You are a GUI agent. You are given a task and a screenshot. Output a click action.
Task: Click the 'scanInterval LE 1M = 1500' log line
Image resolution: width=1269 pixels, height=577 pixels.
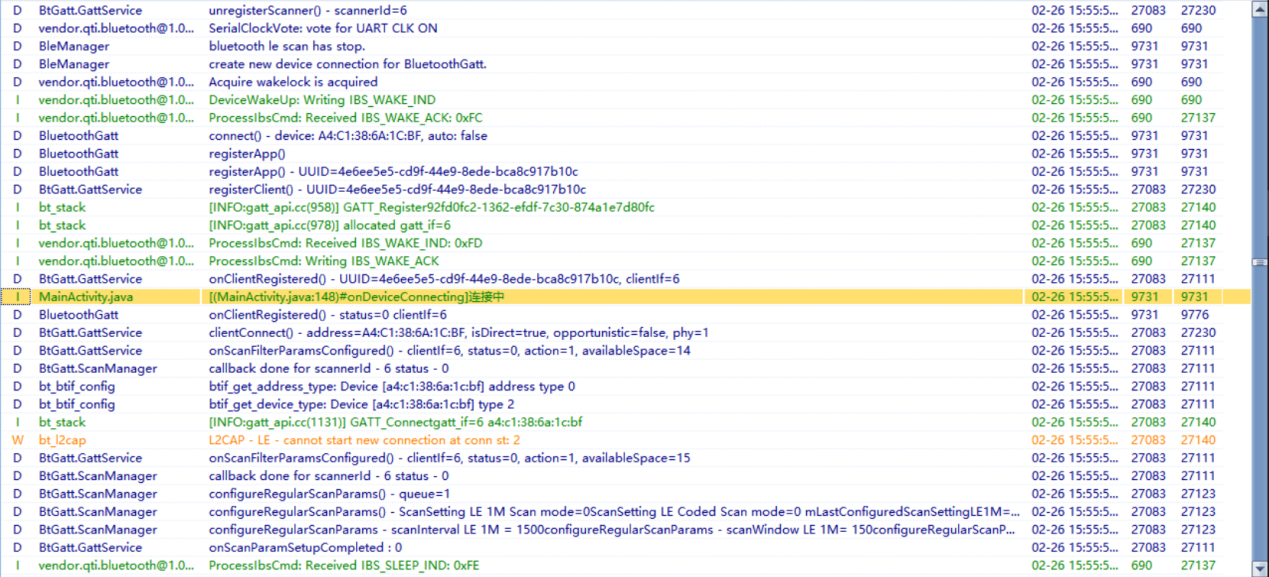612,530
